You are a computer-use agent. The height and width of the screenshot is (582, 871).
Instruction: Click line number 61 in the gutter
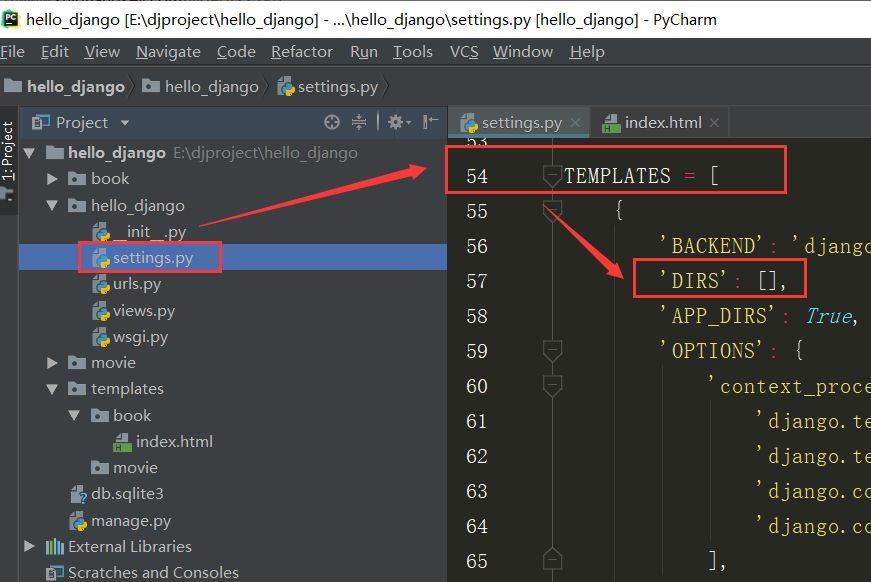tap(477, 421)
